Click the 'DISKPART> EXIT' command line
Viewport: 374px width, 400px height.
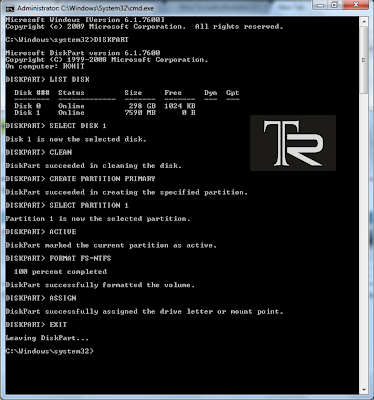tap(36, 325)
